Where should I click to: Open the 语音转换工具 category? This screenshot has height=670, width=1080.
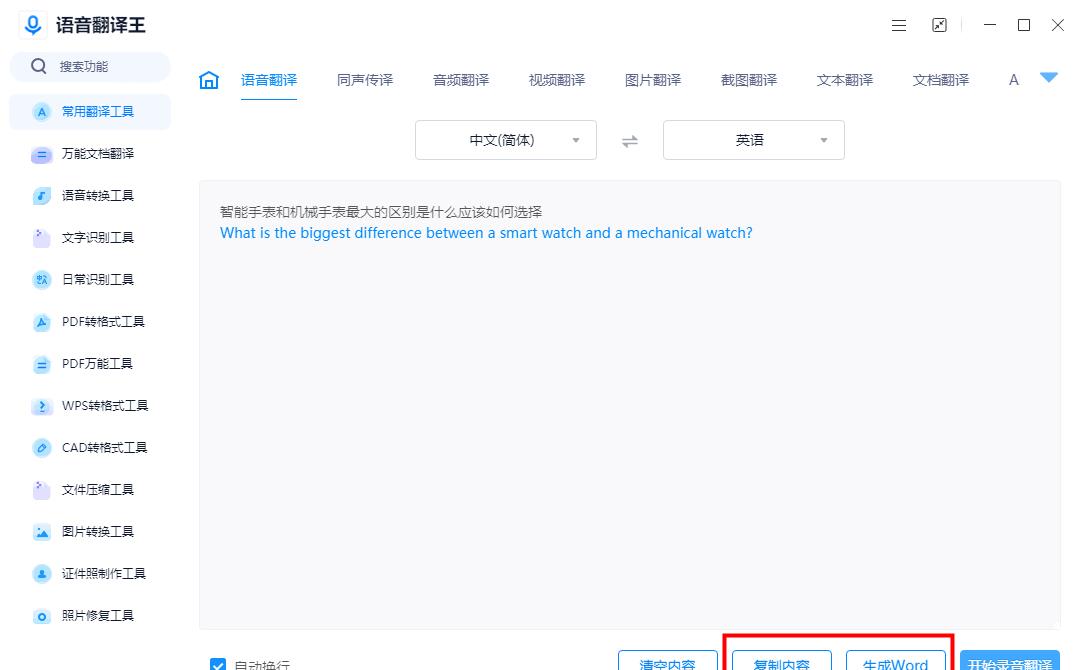click(90, 195)
